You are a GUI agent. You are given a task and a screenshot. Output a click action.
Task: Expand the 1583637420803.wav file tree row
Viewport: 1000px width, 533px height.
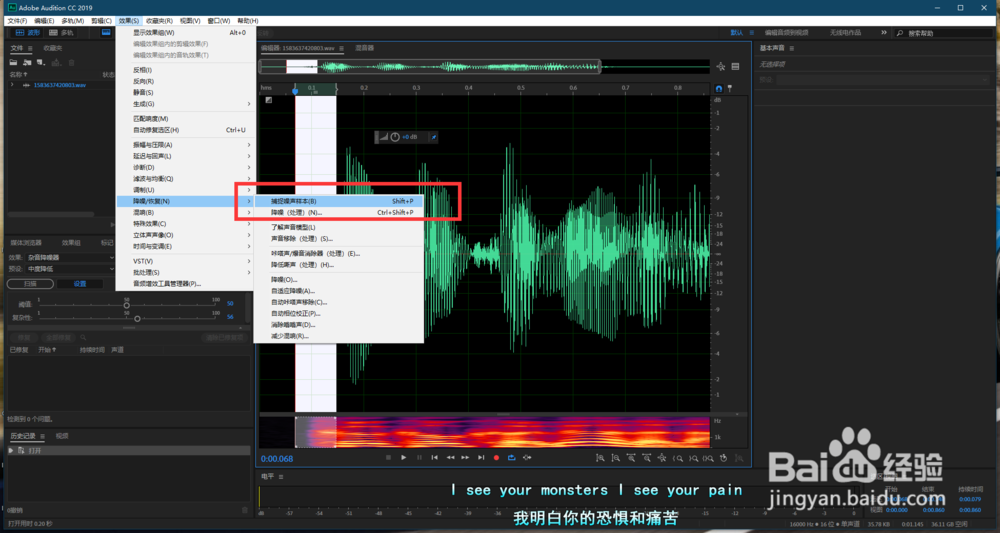point(12,85)
